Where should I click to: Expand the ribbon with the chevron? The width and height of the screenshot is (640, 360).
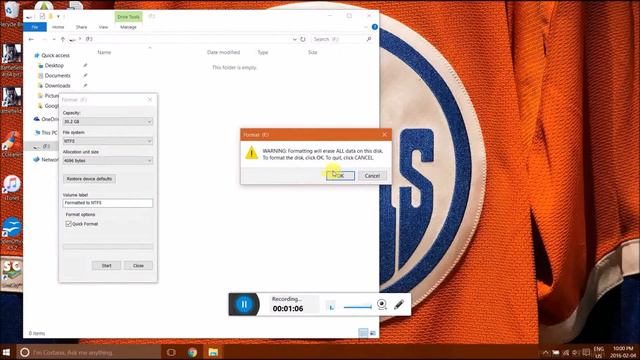(366, 27)
